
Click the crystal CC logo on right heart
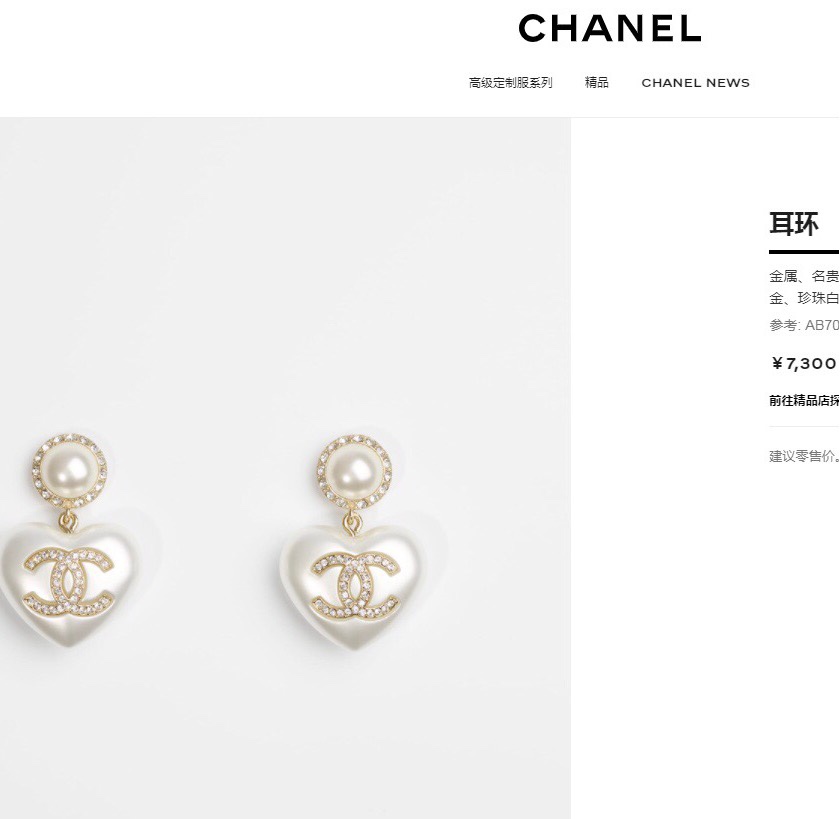(355, 585)
